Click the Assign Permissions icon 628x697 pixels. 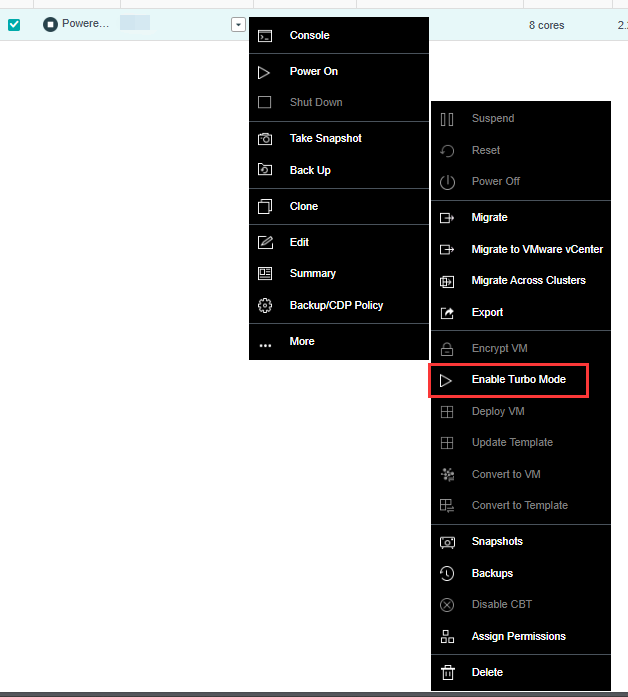[447, 637]
